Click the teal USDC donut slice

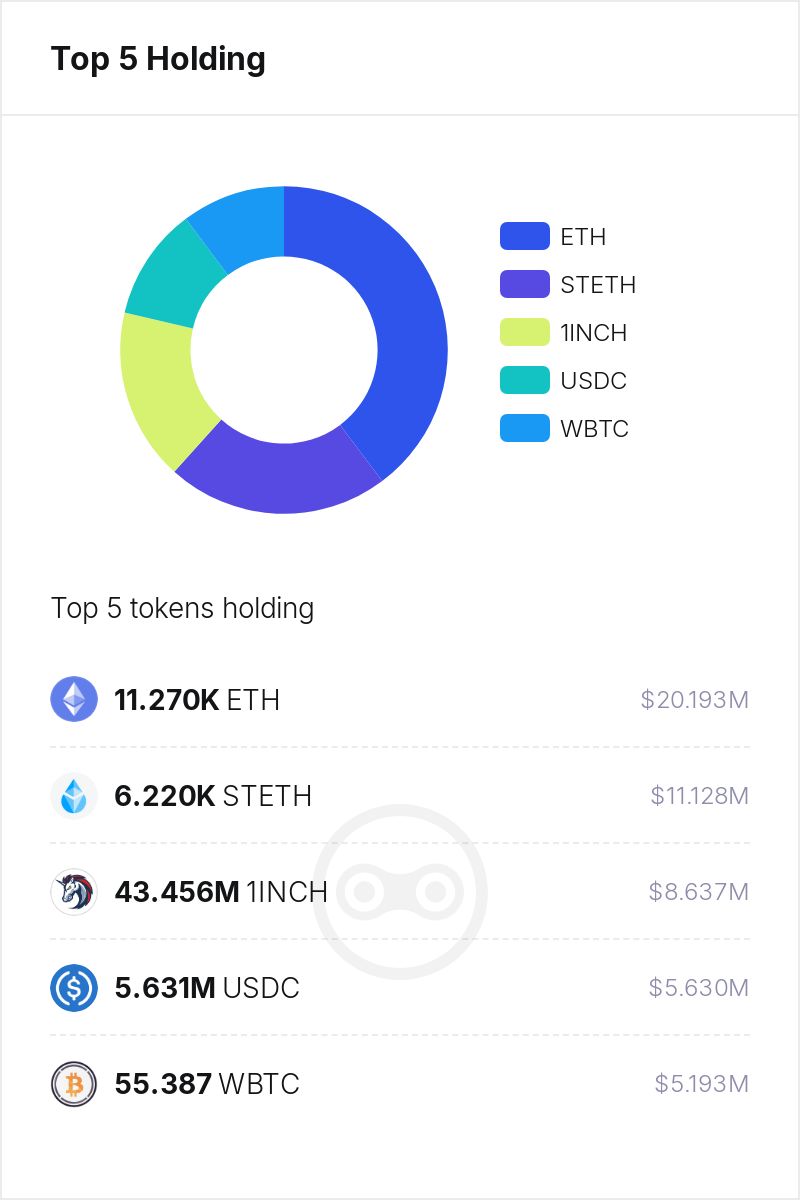pyautogui.click(x=171, y=279)
